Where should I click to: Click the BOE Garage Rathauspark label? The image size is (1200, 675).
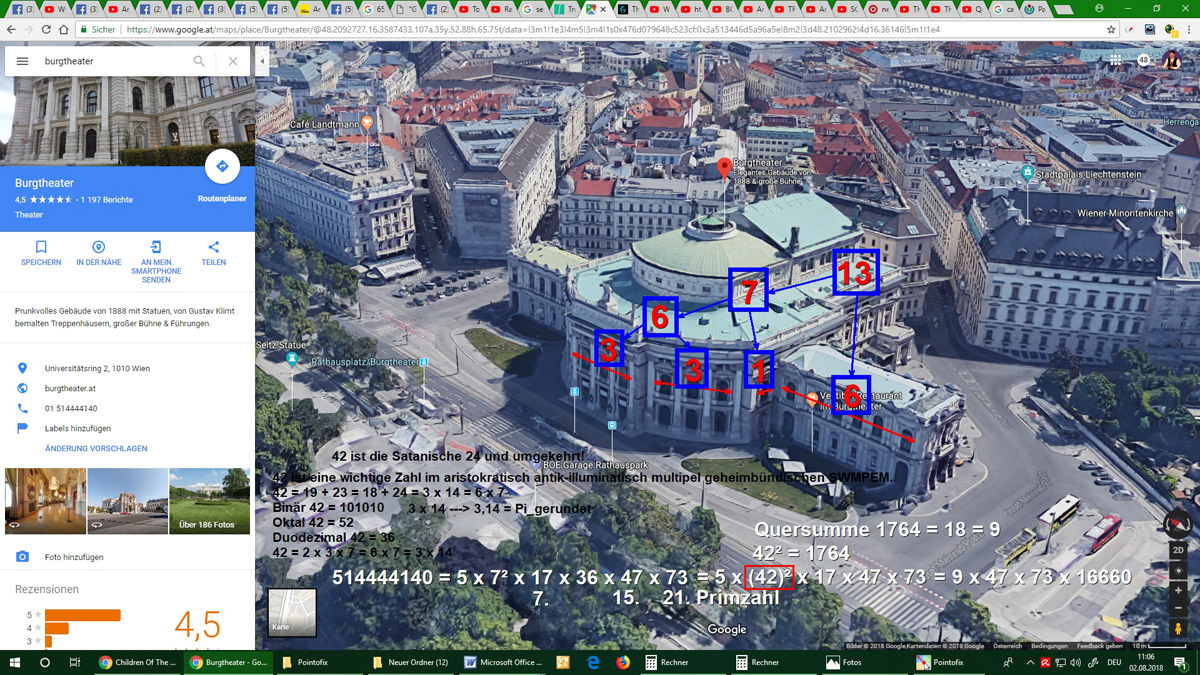point(596,464)
